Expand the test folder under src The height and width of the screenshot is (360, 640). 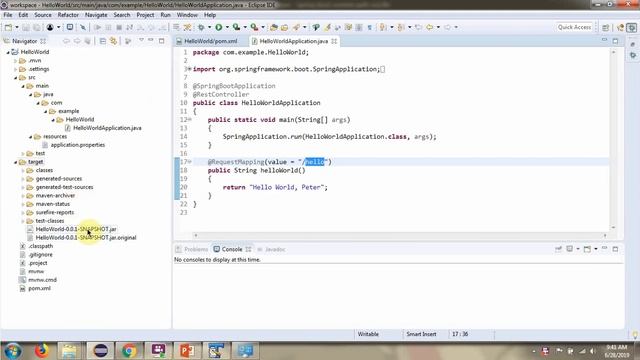pos(23,153)
